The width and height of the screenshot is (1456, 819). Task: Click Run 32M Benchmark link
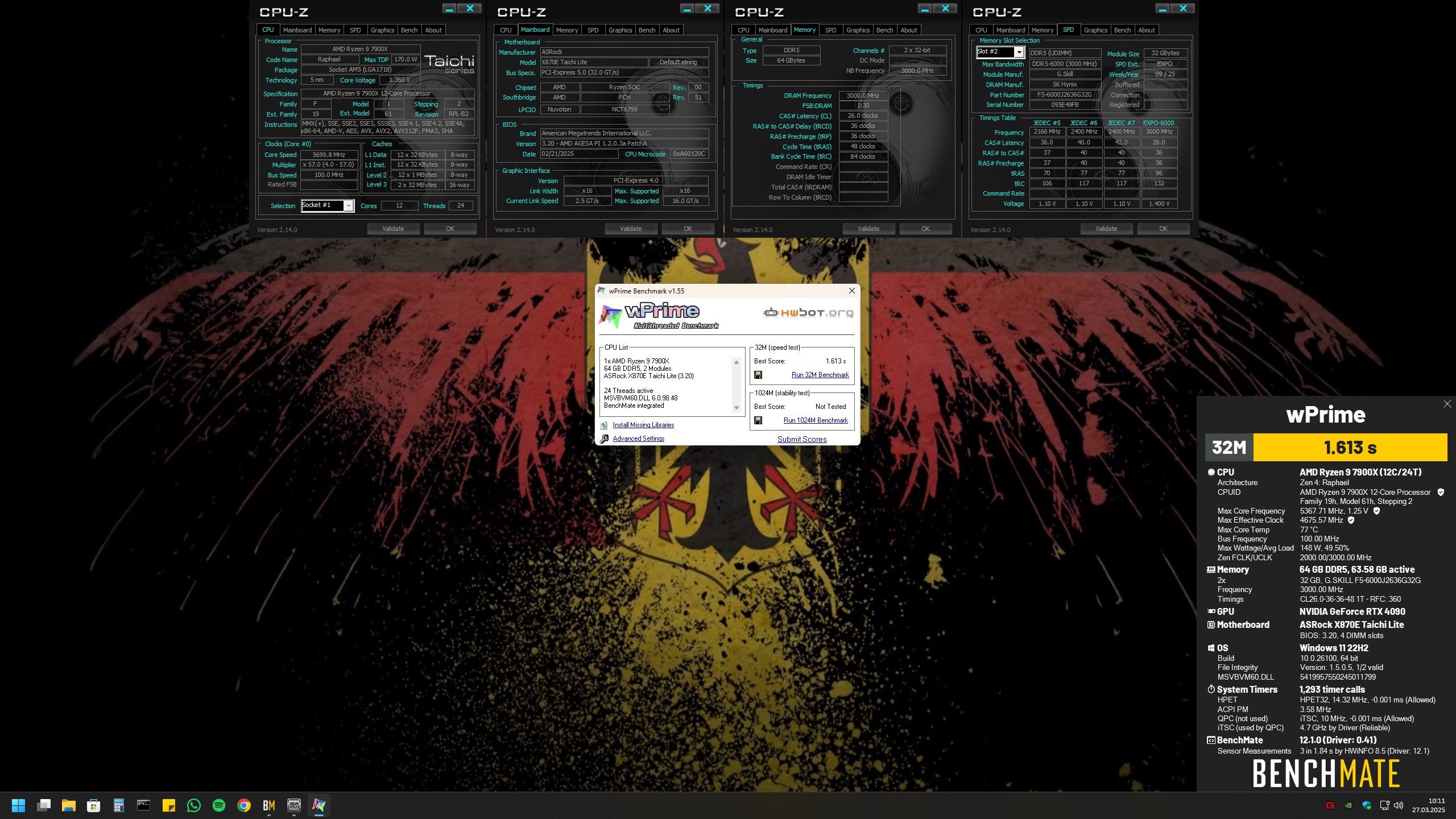point(820,375)
